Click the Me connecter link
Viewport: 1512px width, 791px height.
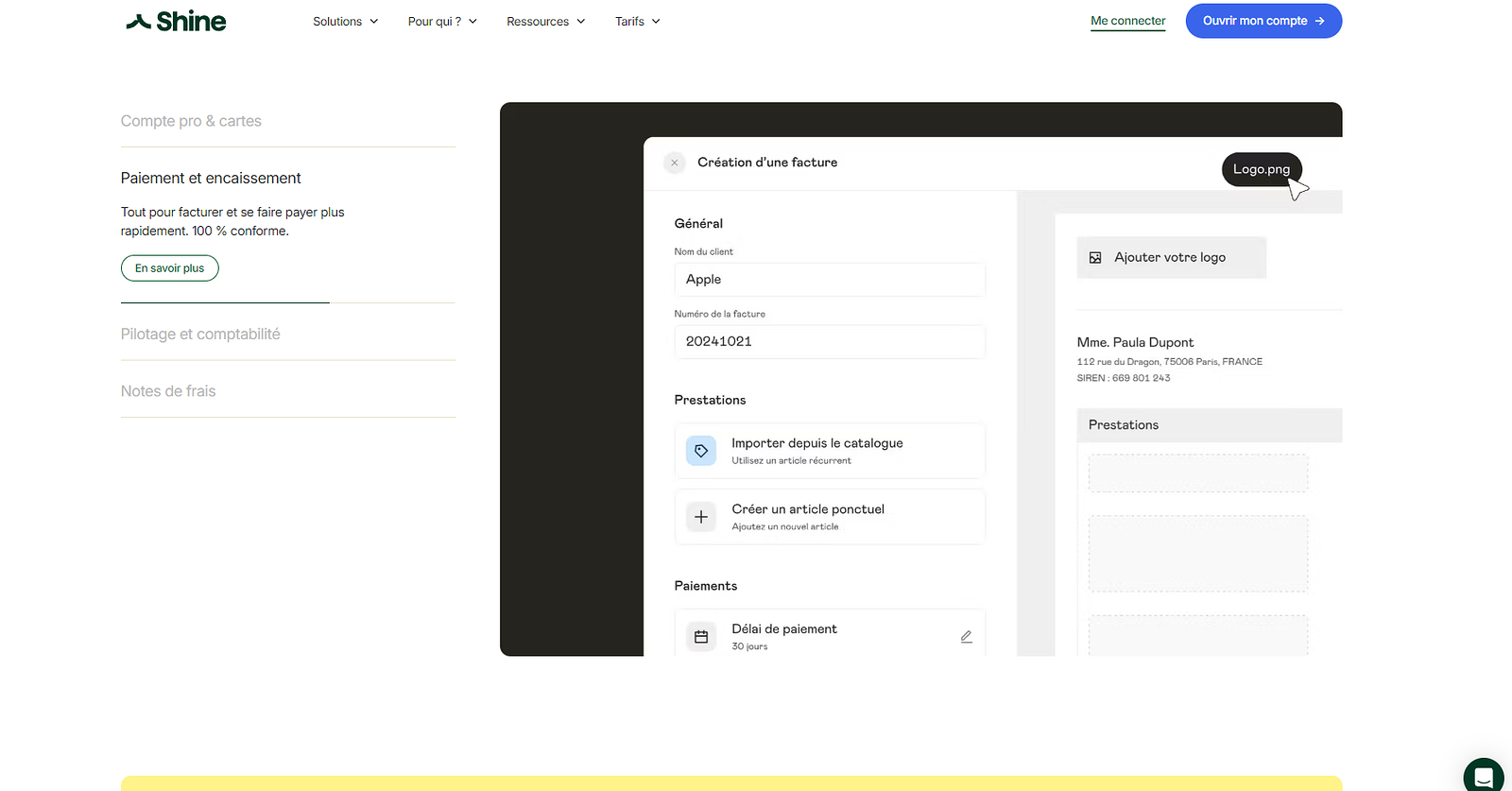click(x=1128, y=21)
